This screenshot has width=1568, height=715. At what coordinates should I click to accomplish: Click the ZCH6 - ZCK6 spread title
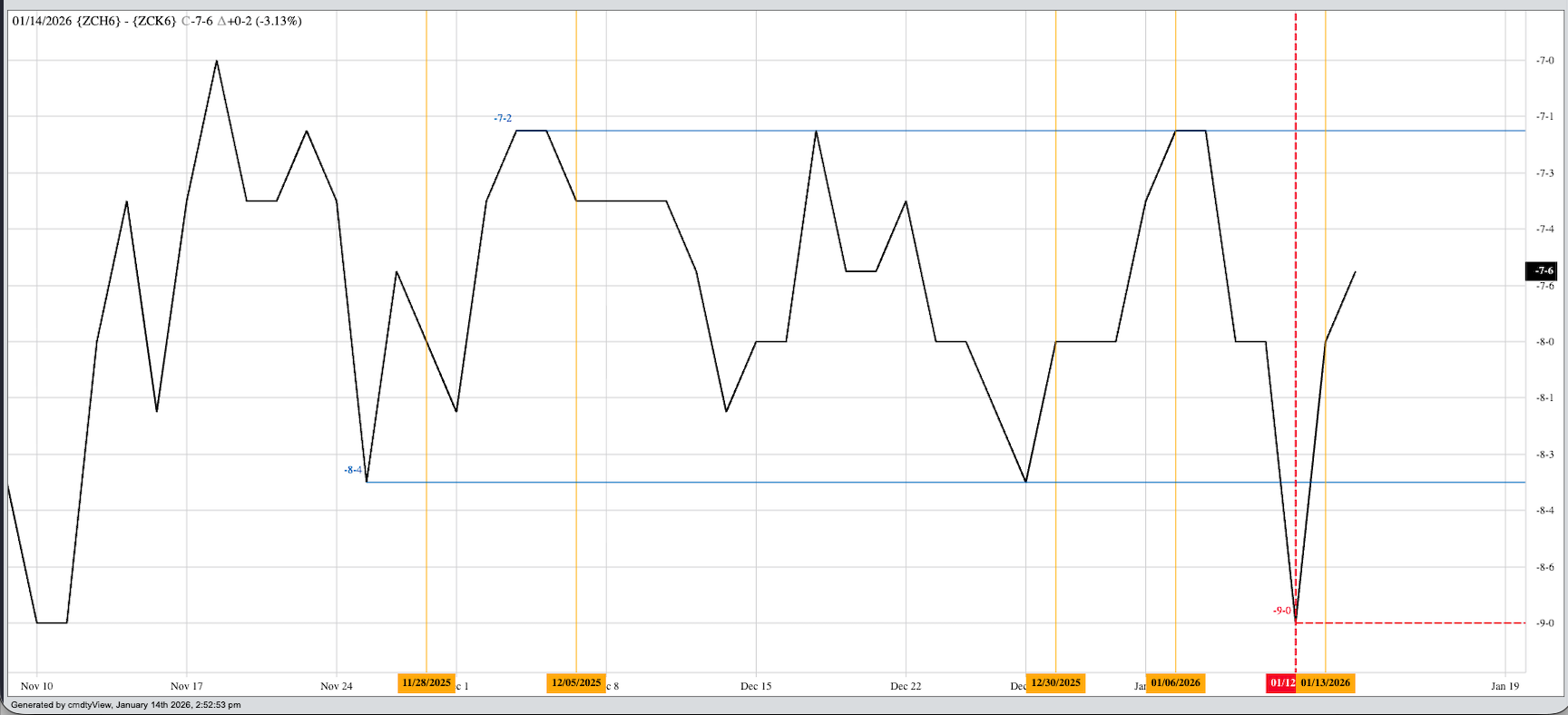[156, 21]
